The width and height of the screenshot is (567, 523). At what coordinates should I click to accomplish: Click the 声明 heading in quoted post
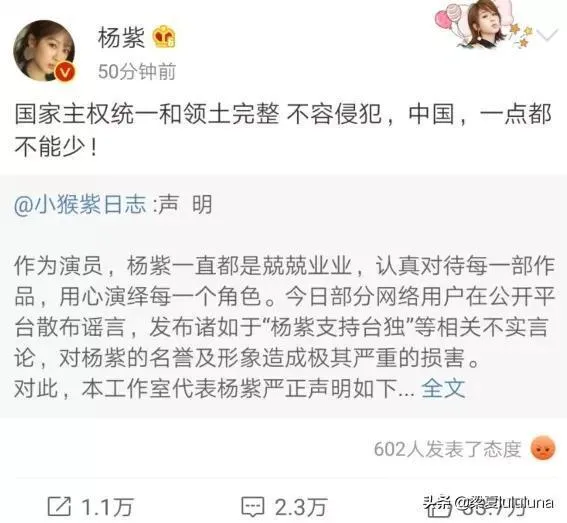[x=185, y=204]
